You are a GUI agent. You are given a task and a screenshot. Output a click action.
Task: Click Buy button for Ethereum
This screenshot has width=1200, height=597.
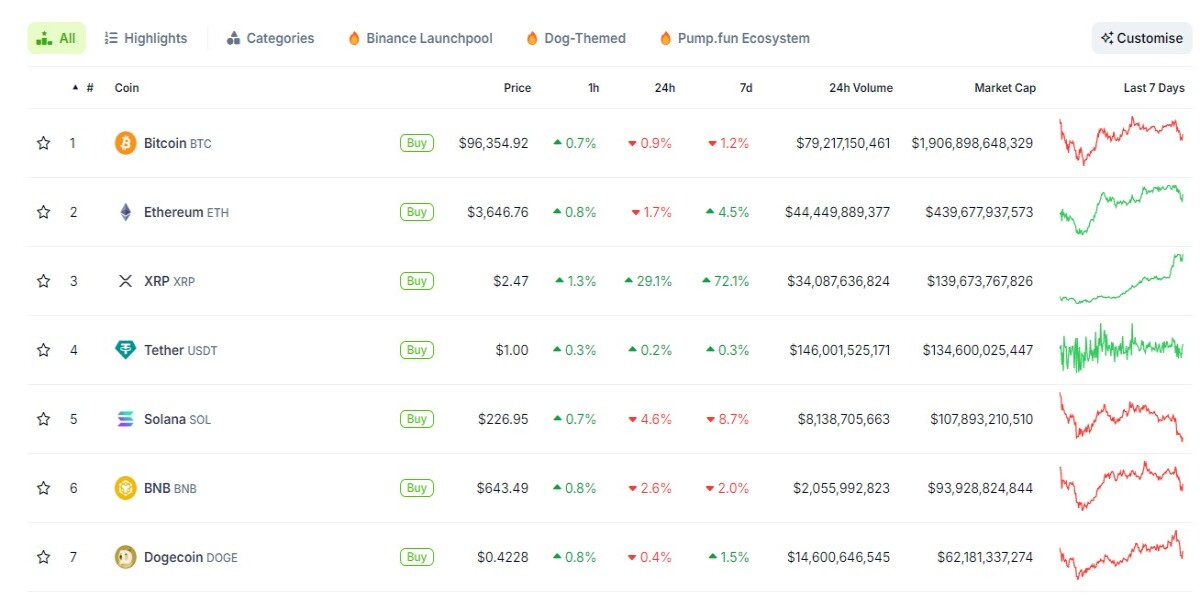[417, 212]
